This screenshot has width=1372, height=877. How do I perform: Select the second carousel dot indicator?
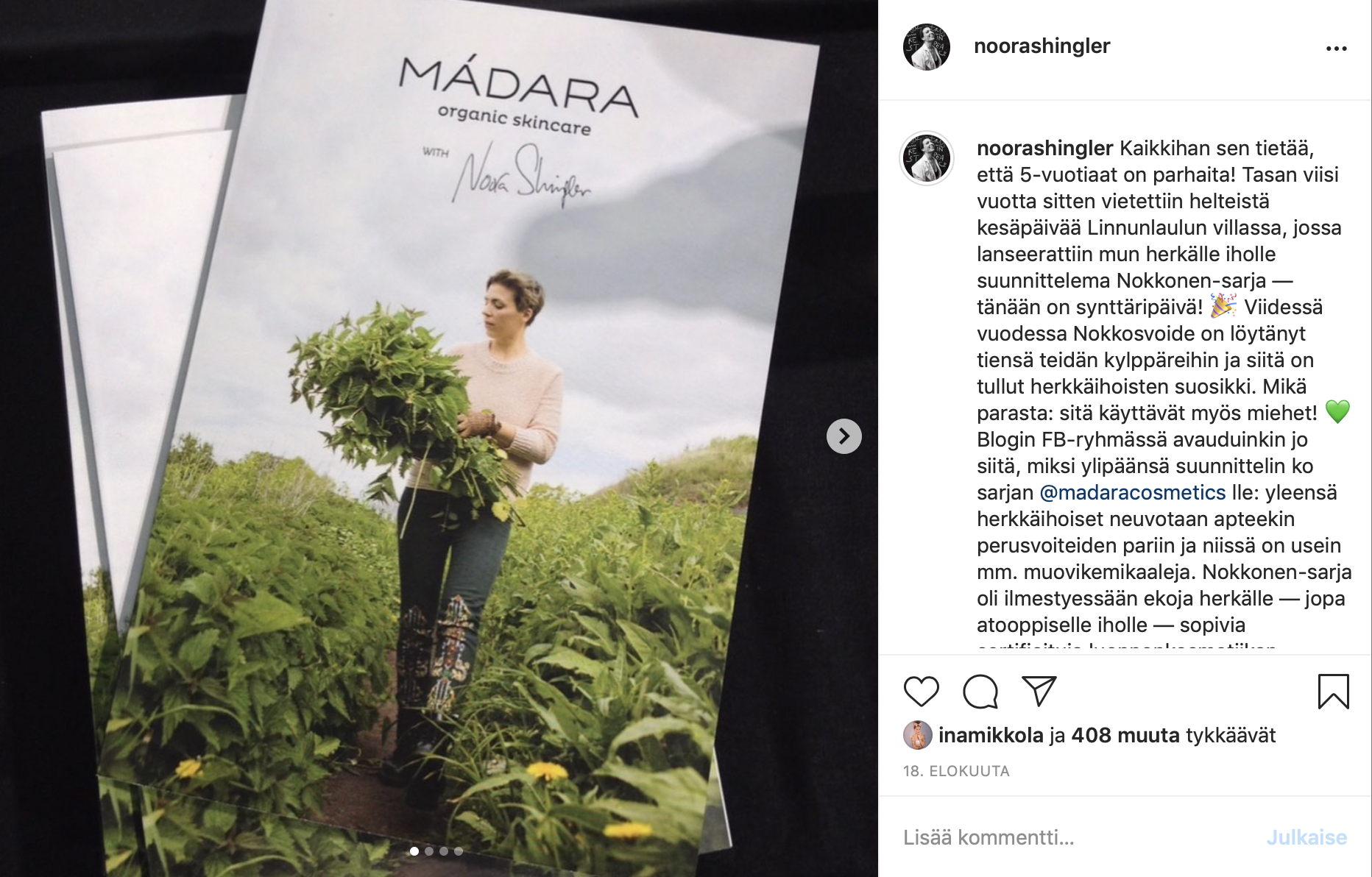pyautogui.click(x=429, y=851)
